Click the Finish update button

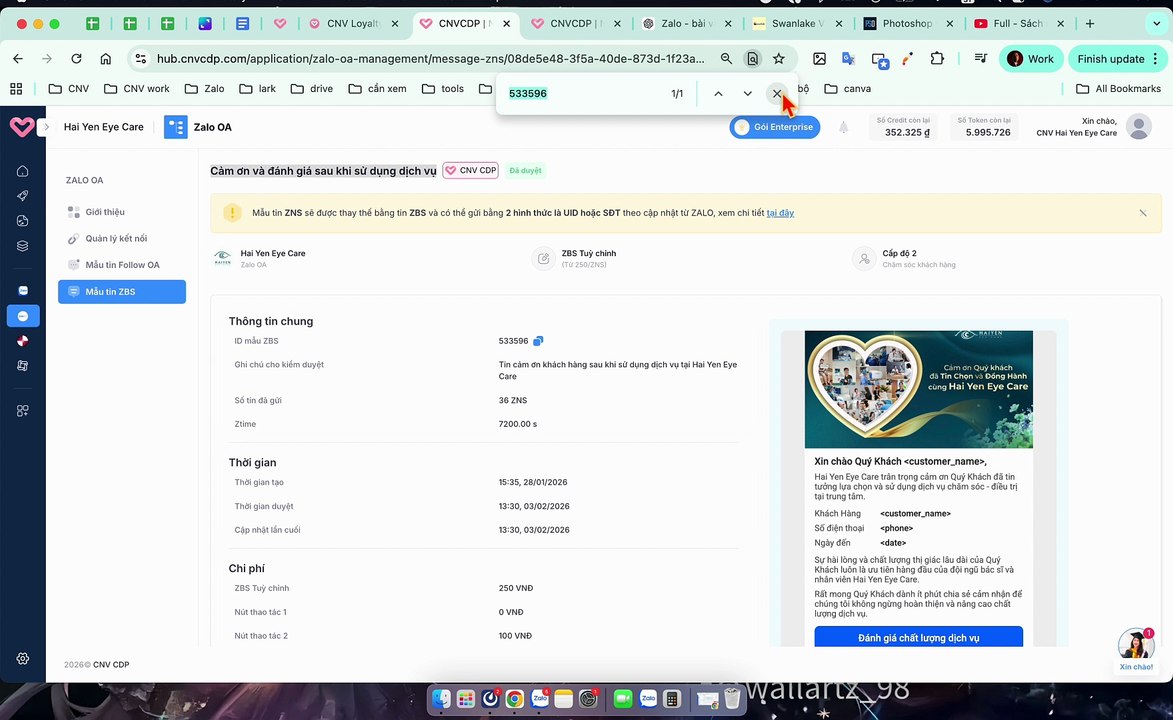pyautogui.click(x=1117, y=58)
